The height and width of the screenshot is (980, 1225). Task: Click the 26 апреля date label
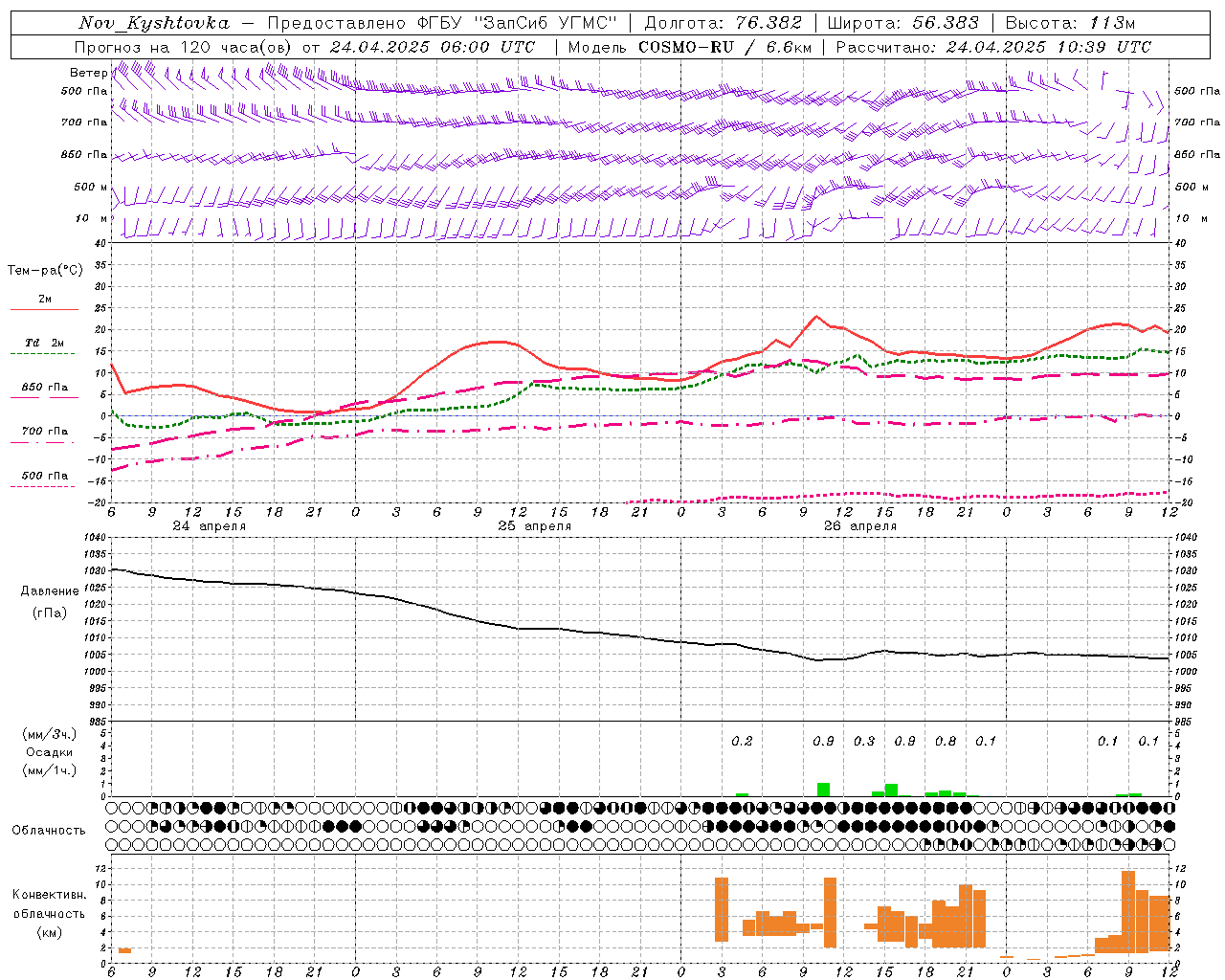pos(859,526)
